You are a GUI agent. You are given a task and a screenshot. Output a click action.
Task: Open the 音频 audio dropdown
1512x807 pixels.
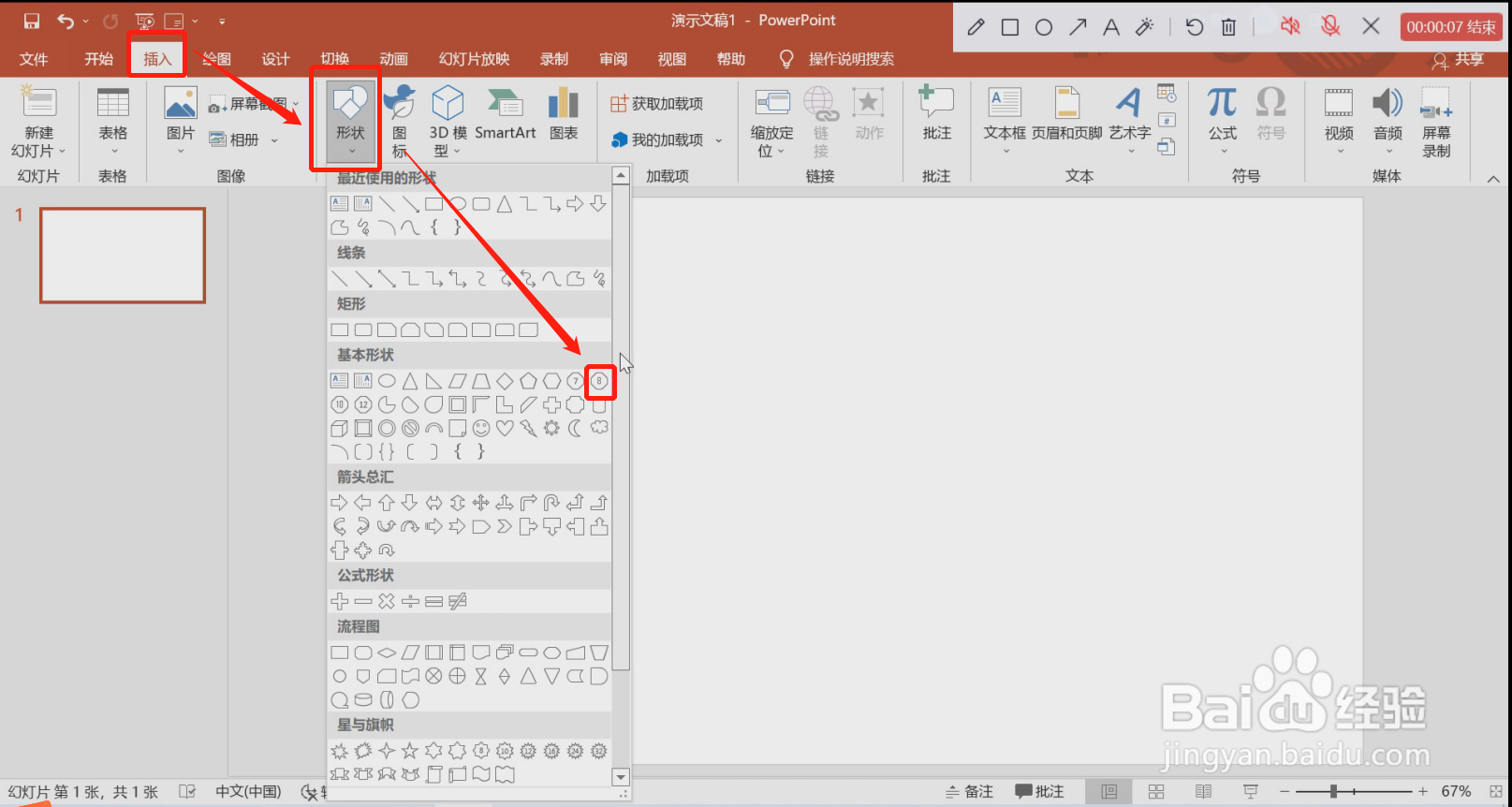pyautogui.click(x=1387, y=123)
